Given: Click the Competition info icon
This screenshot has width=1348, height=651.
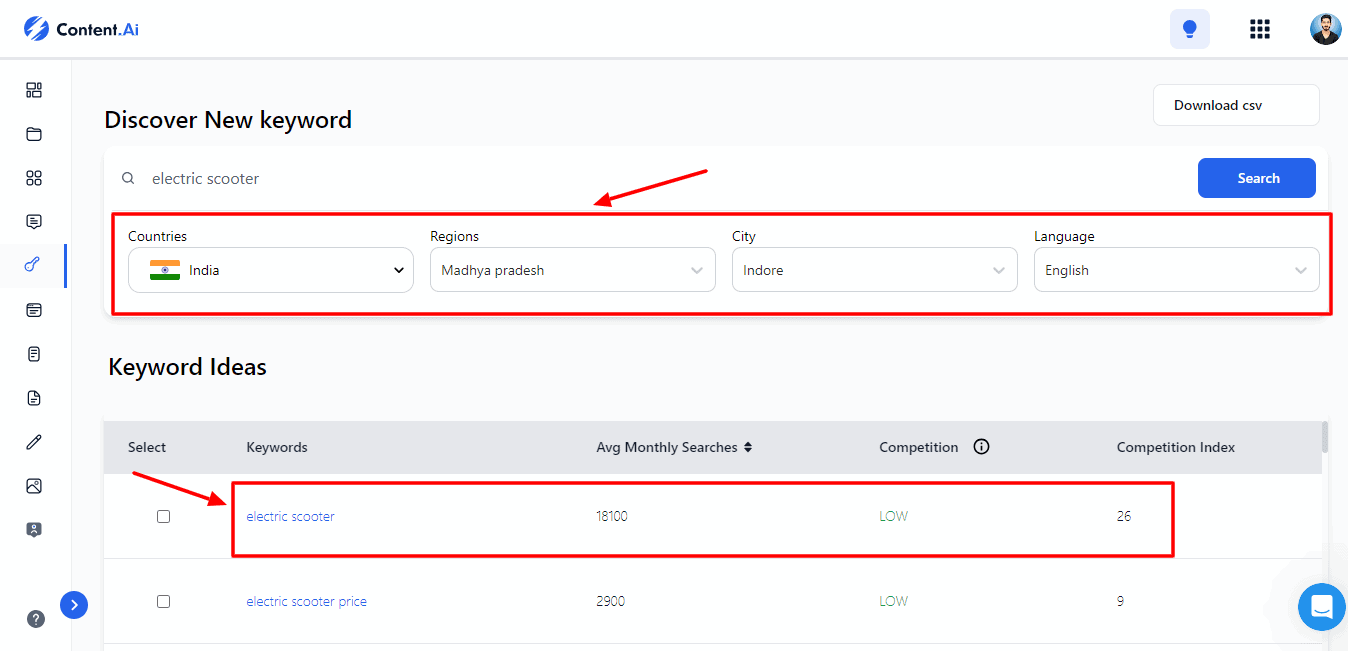Looking at the screenshot, I should click(981, 447).
